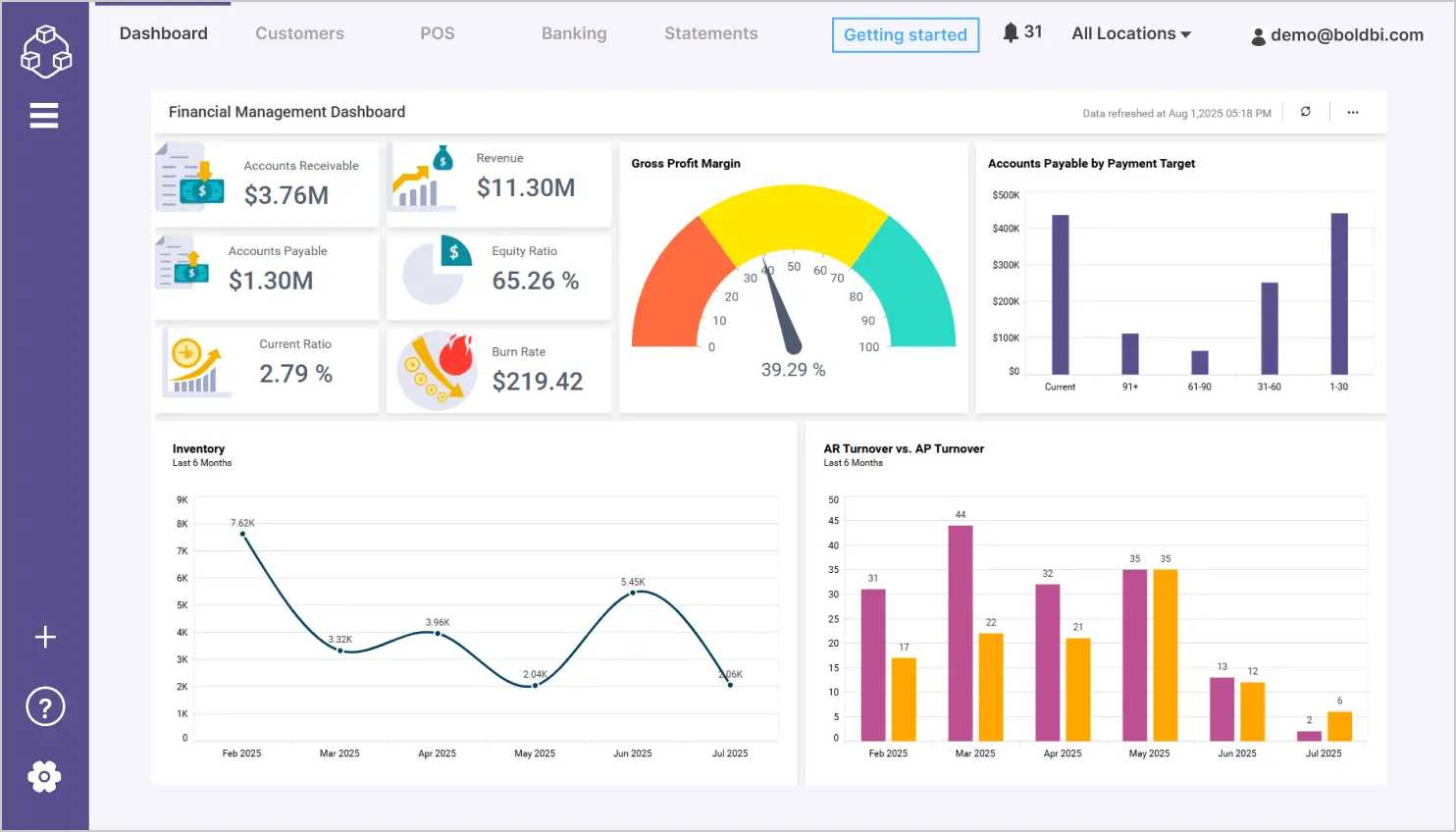Navigate to the Banking tab
This screenshot has height=832, width=1456.
coord(574,33)
